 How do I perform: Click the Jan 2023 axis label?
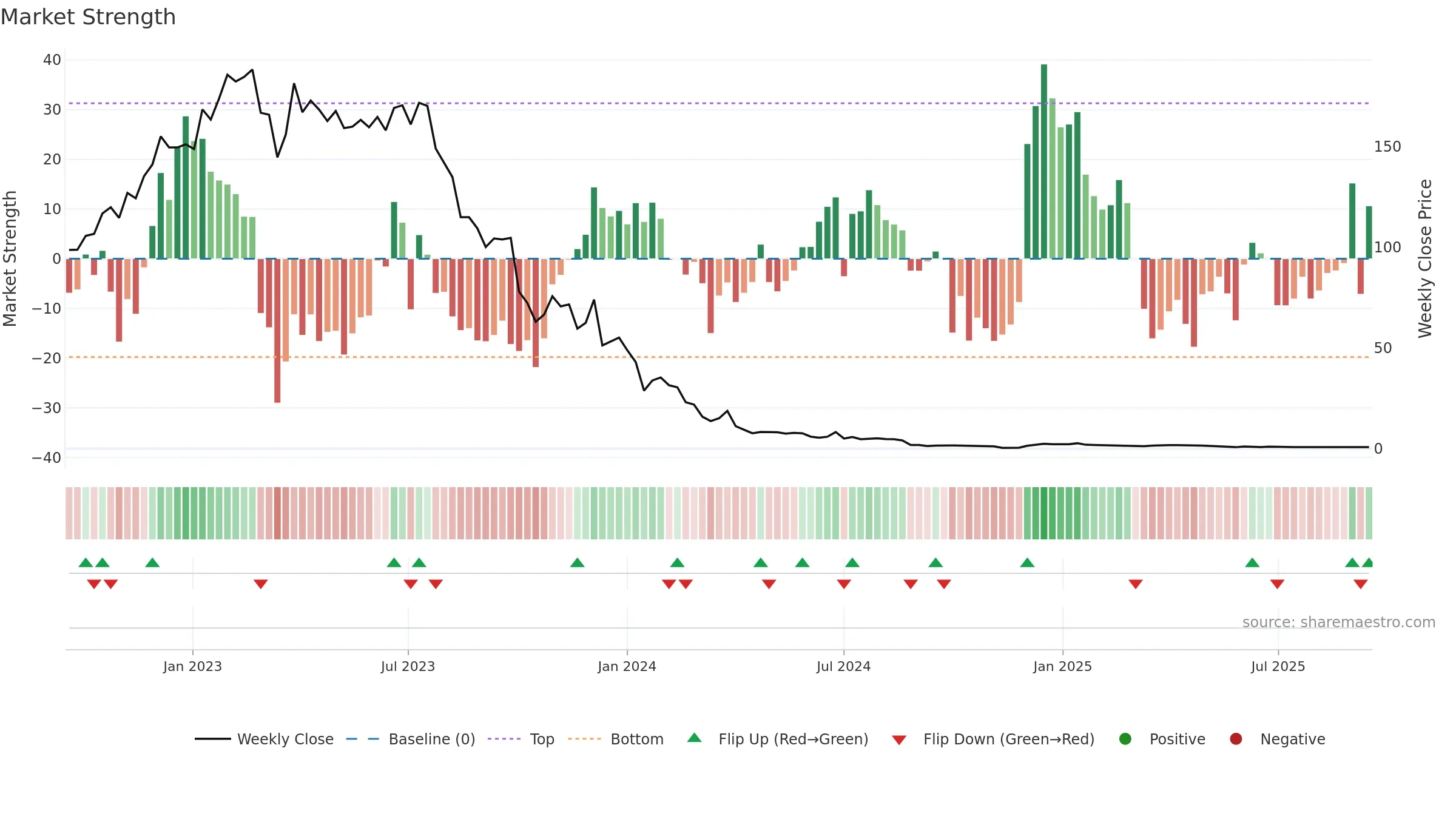[192, 666]
